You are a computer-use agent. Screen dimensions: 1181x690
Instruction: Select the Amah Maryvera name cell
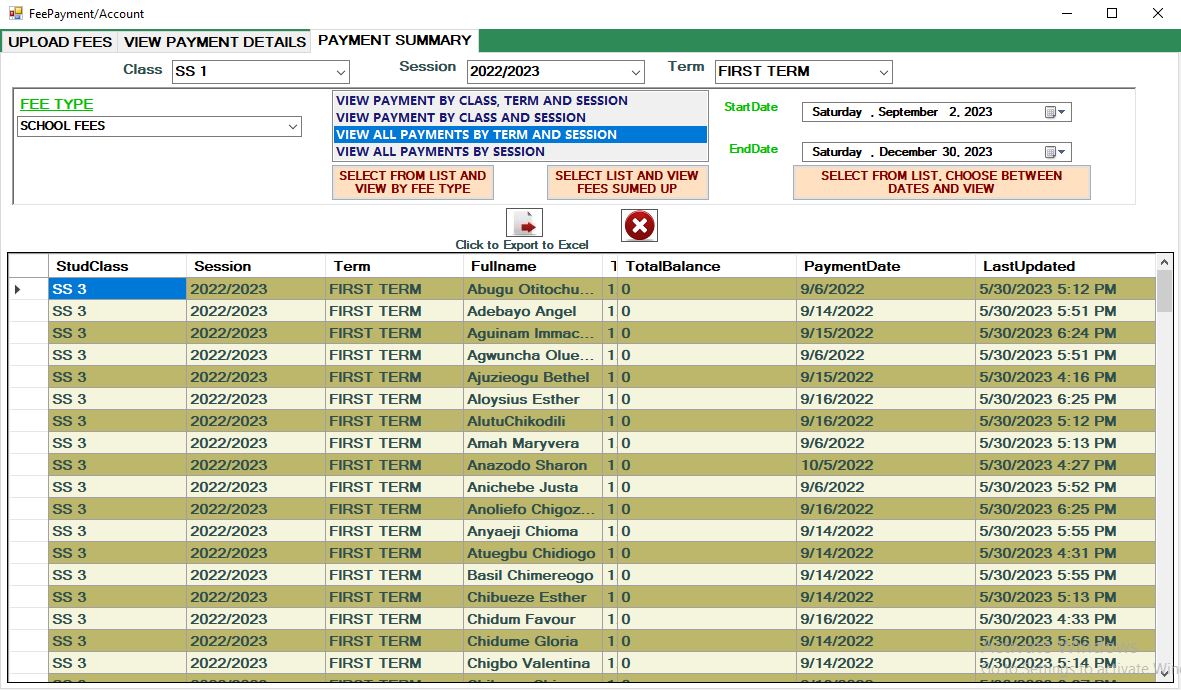click(x=533, y=443)
